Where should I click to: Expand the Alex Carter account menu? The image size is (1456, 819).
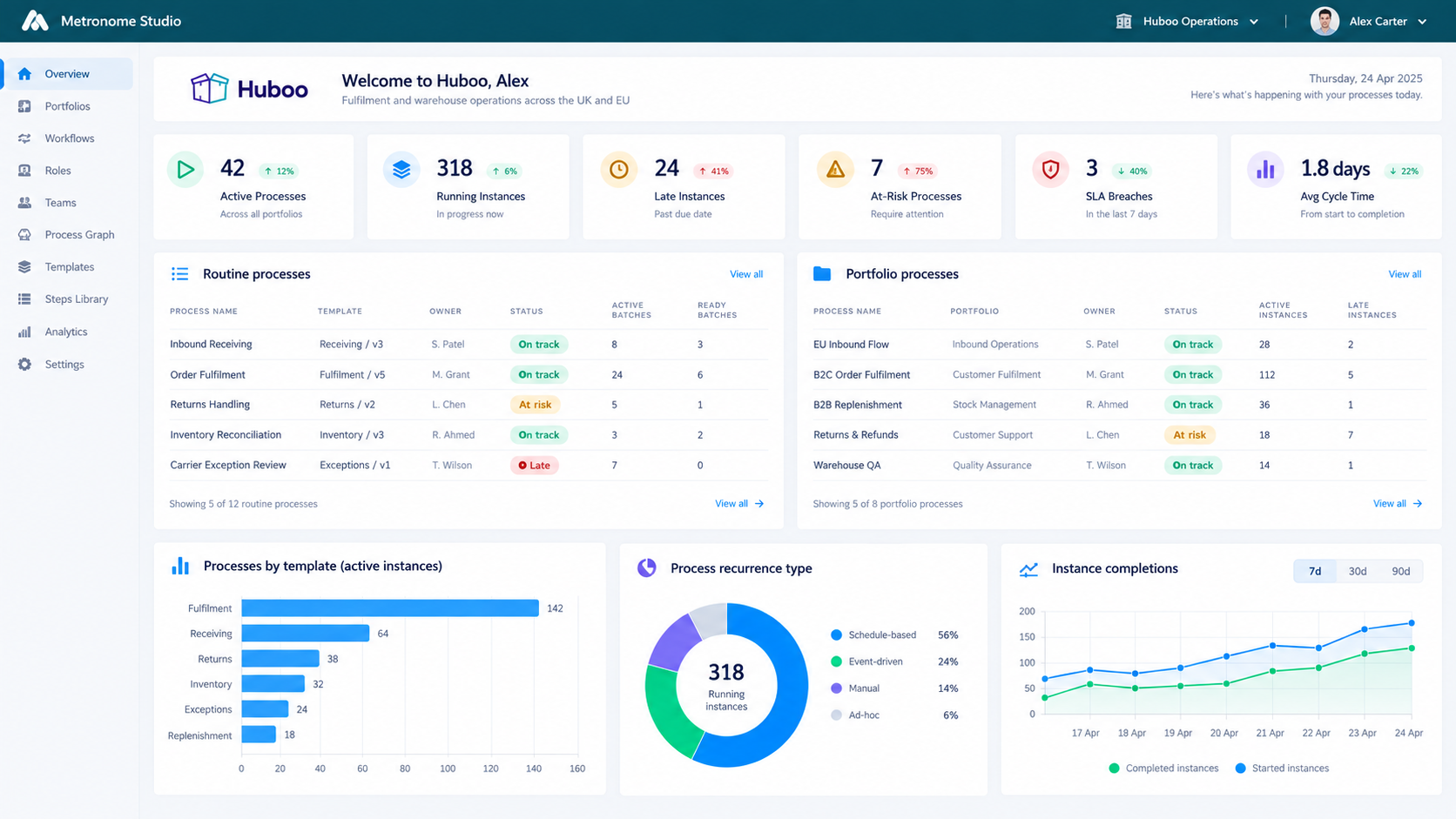point(1369,21)
